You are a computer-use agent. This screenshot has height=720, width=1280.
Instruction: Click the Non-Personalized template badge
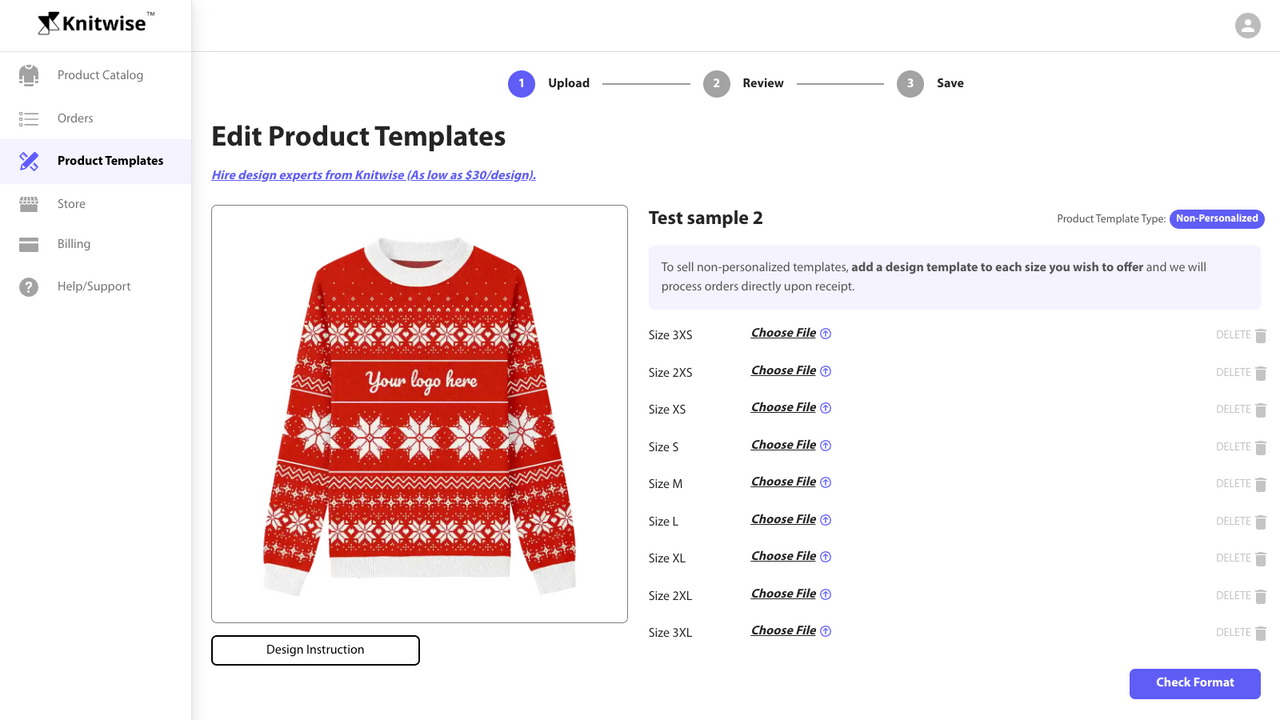coord(1216,218)
